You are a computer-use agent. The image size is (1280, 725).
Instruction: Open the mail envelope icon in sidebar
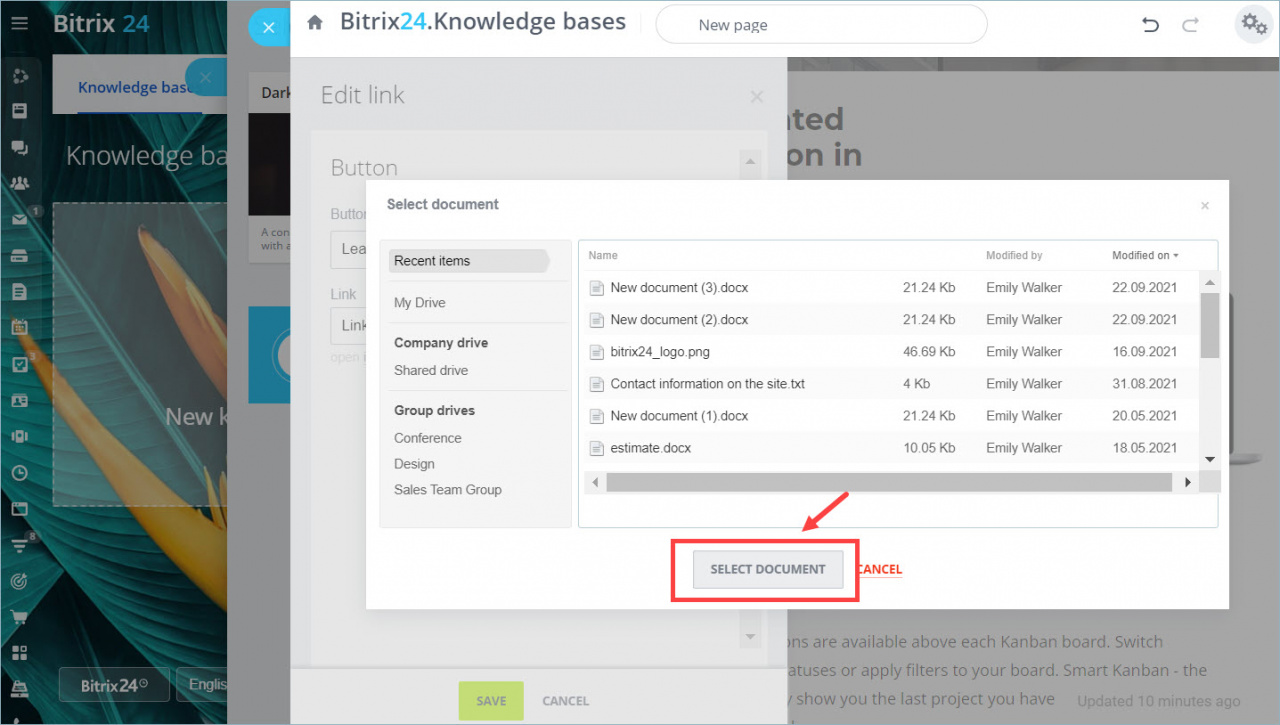point(19,220)
